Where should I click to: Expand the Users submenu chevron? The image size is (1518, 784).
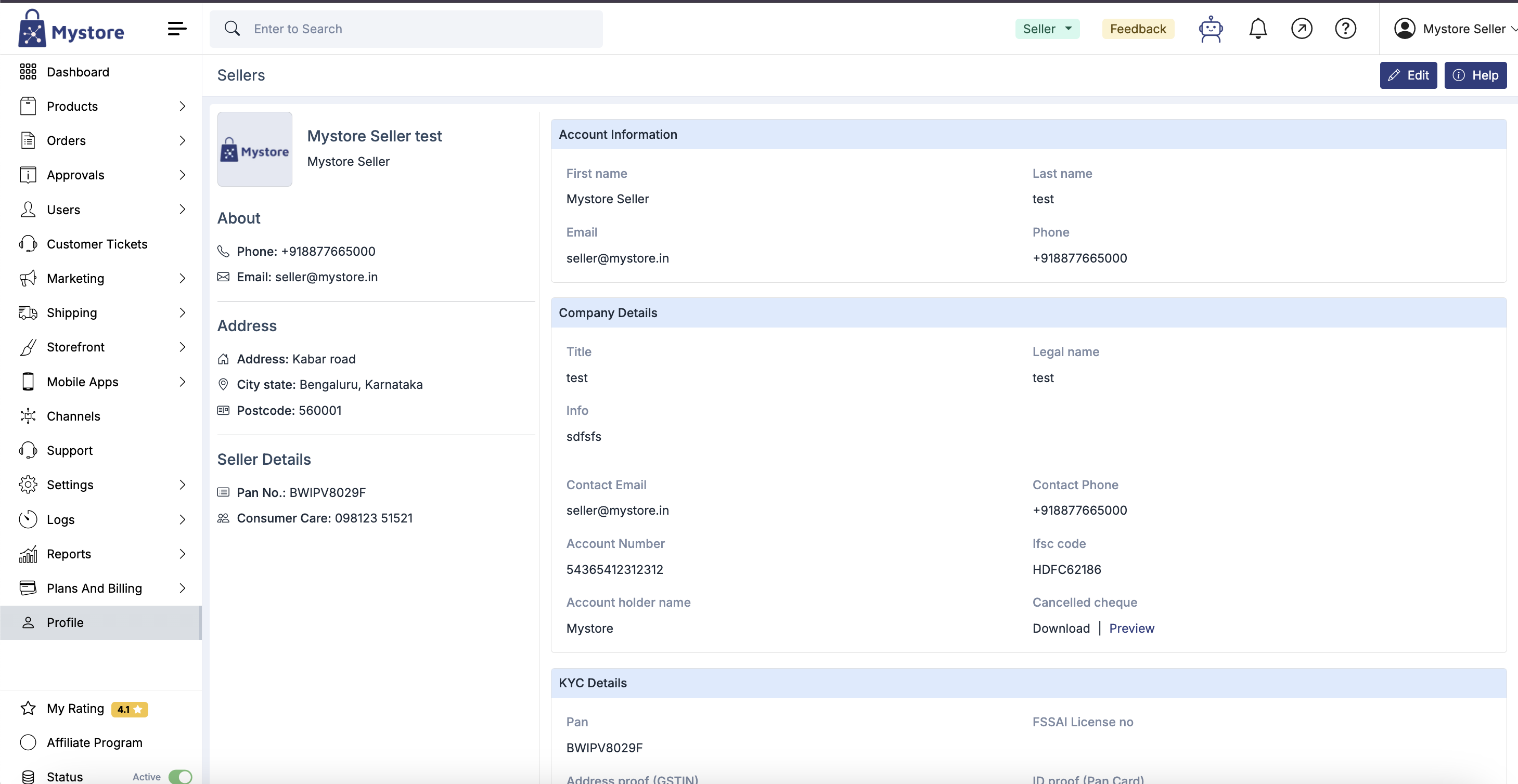click(x=182, y=209)
